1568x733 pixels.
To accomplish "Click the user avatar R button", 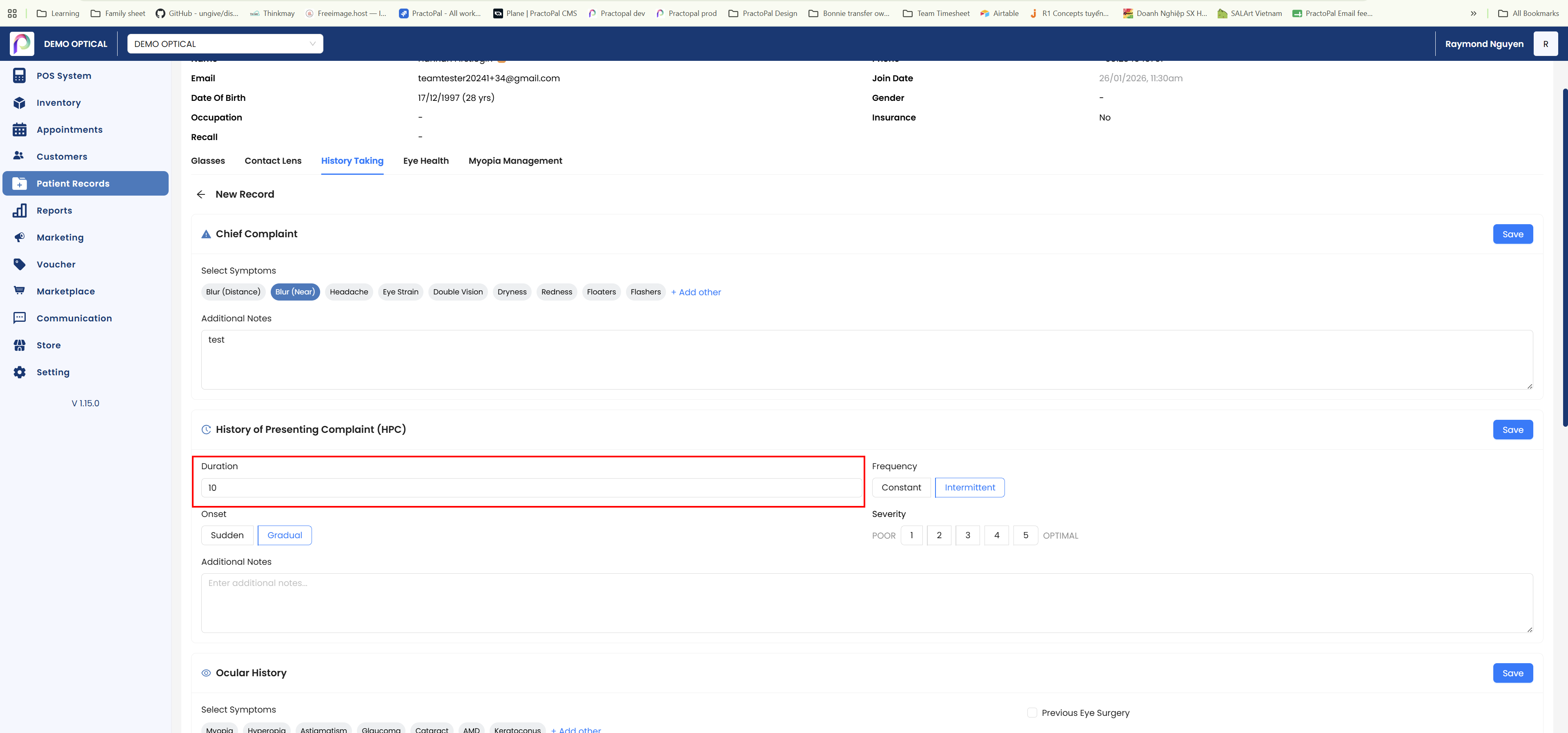I will click(x=1545, y=44).
